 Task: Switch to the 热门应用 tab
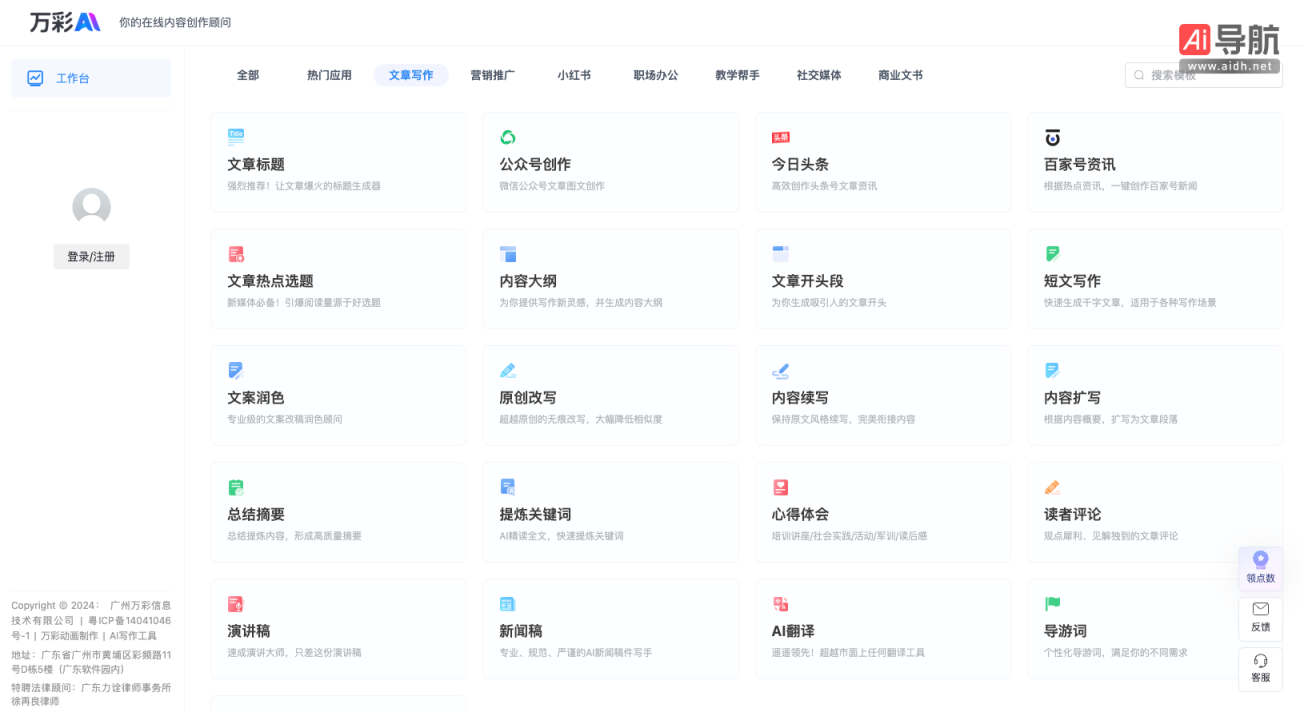coord(329,75)
